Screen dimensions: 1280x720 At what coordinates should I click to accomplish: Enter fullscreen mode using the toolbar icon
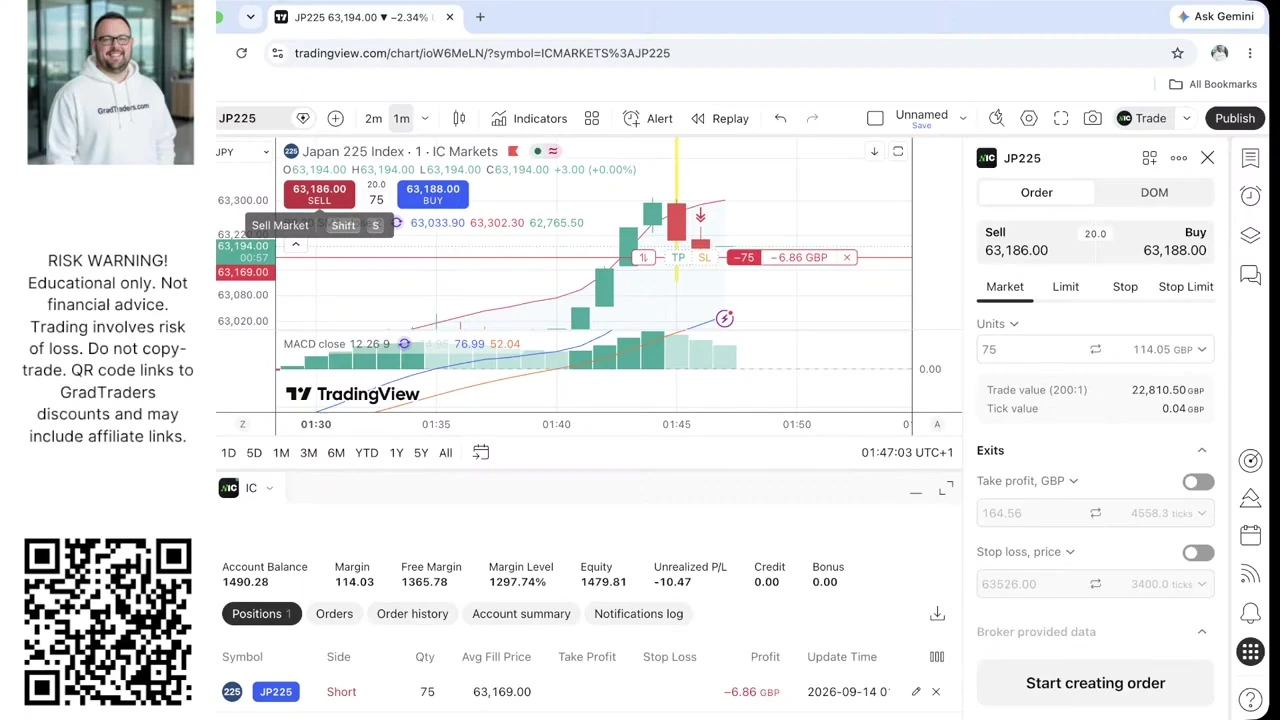(1061, 118)
